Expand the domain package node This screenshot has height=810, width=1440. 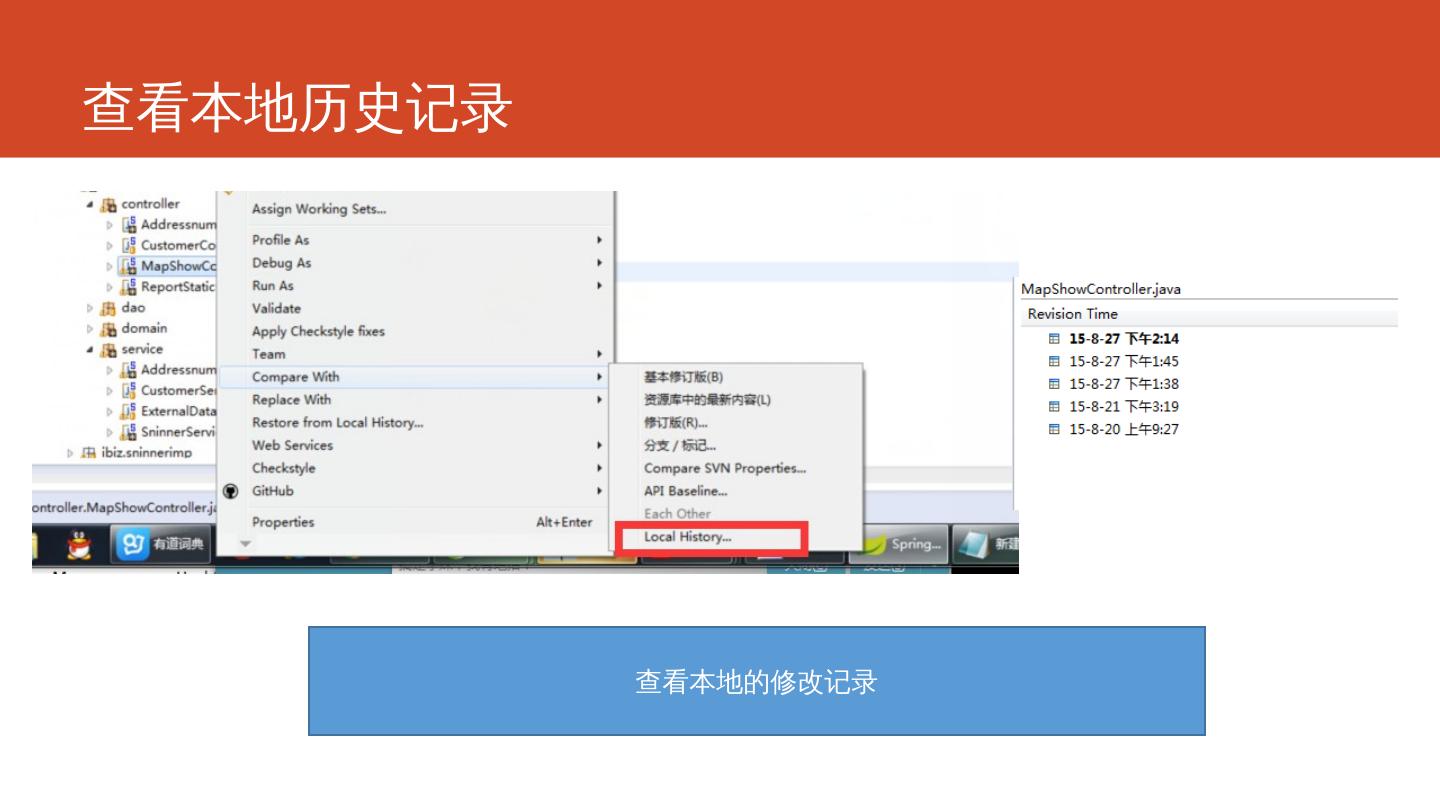(x=90, y=329)
